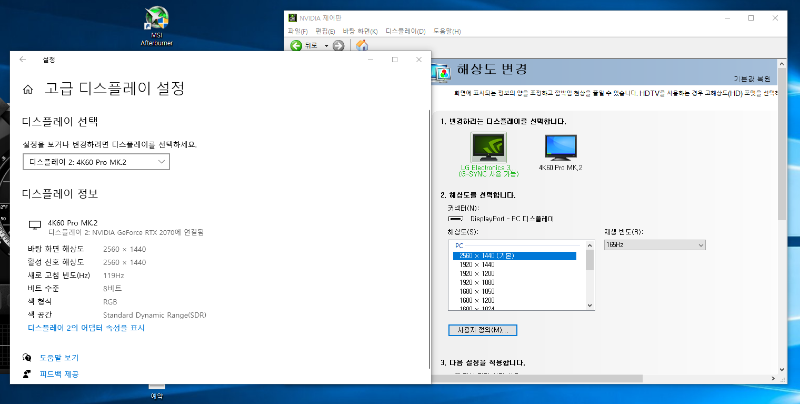800x404 pixels.
Task: Select the 1920 × 1440 resolution
Action: tap(477, 265)
